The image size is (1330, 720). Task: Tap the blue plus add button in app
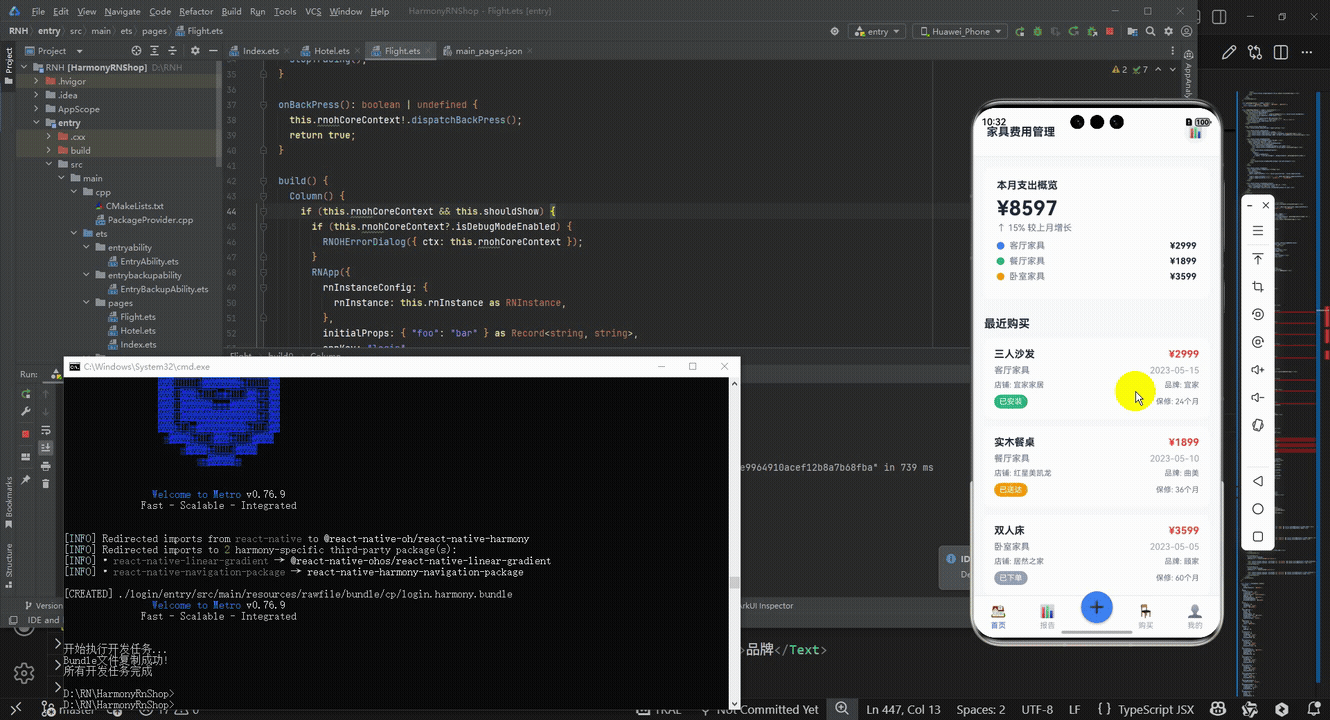pyautogui.click(x=1097, y=607)
